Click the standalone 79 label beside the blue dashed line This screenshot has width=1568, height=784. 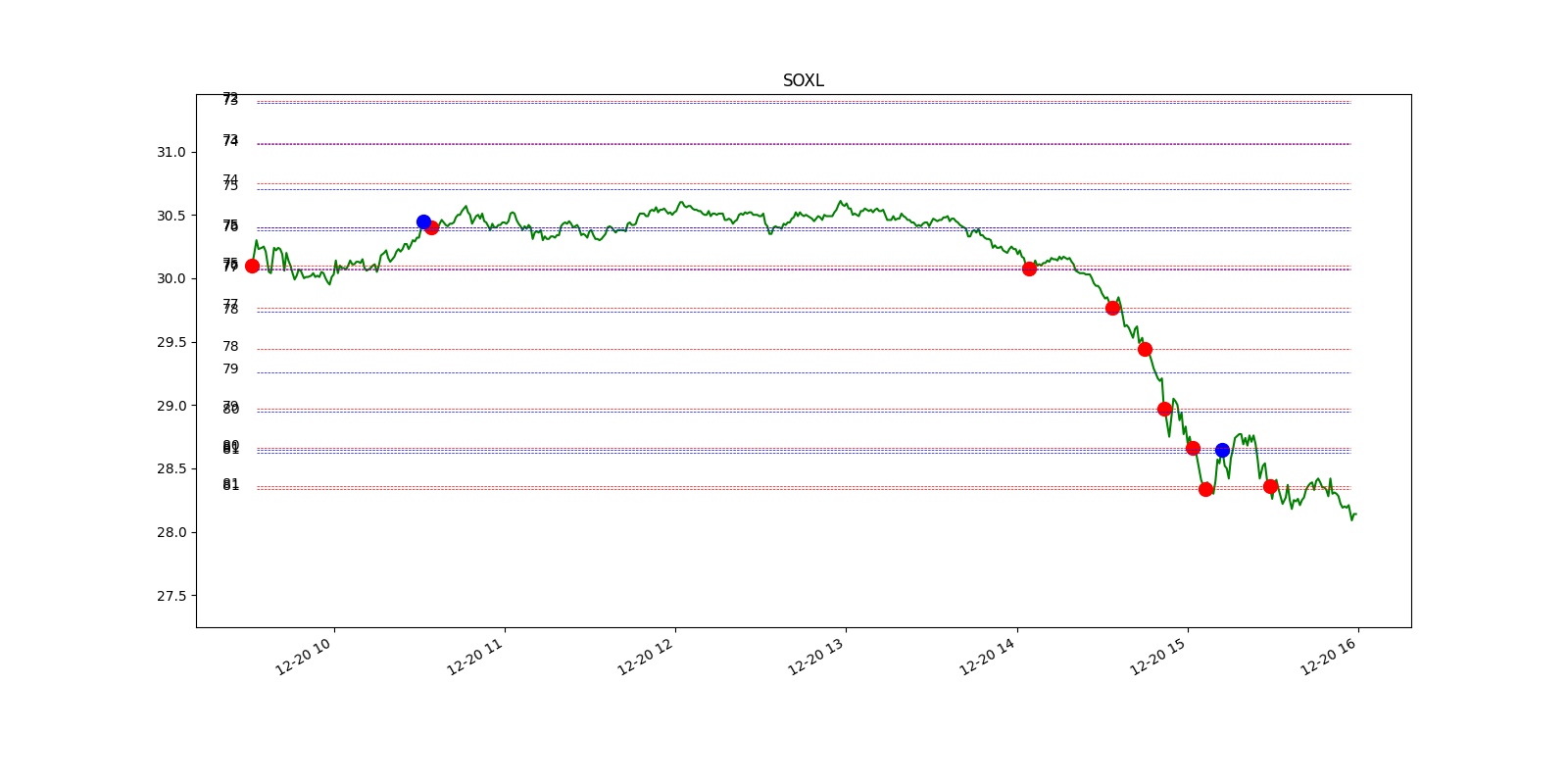pos(230,368)
